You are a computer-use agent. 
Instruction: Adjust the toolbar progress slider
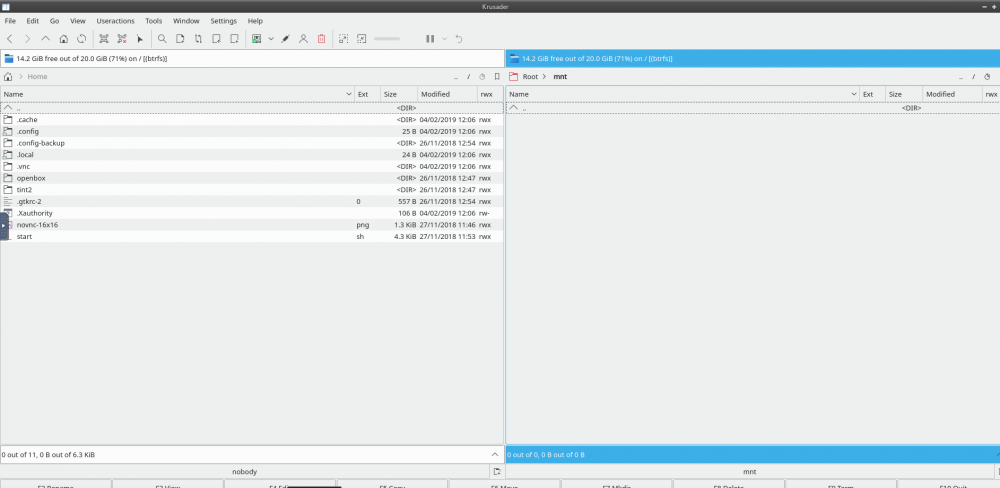(387, 39)
